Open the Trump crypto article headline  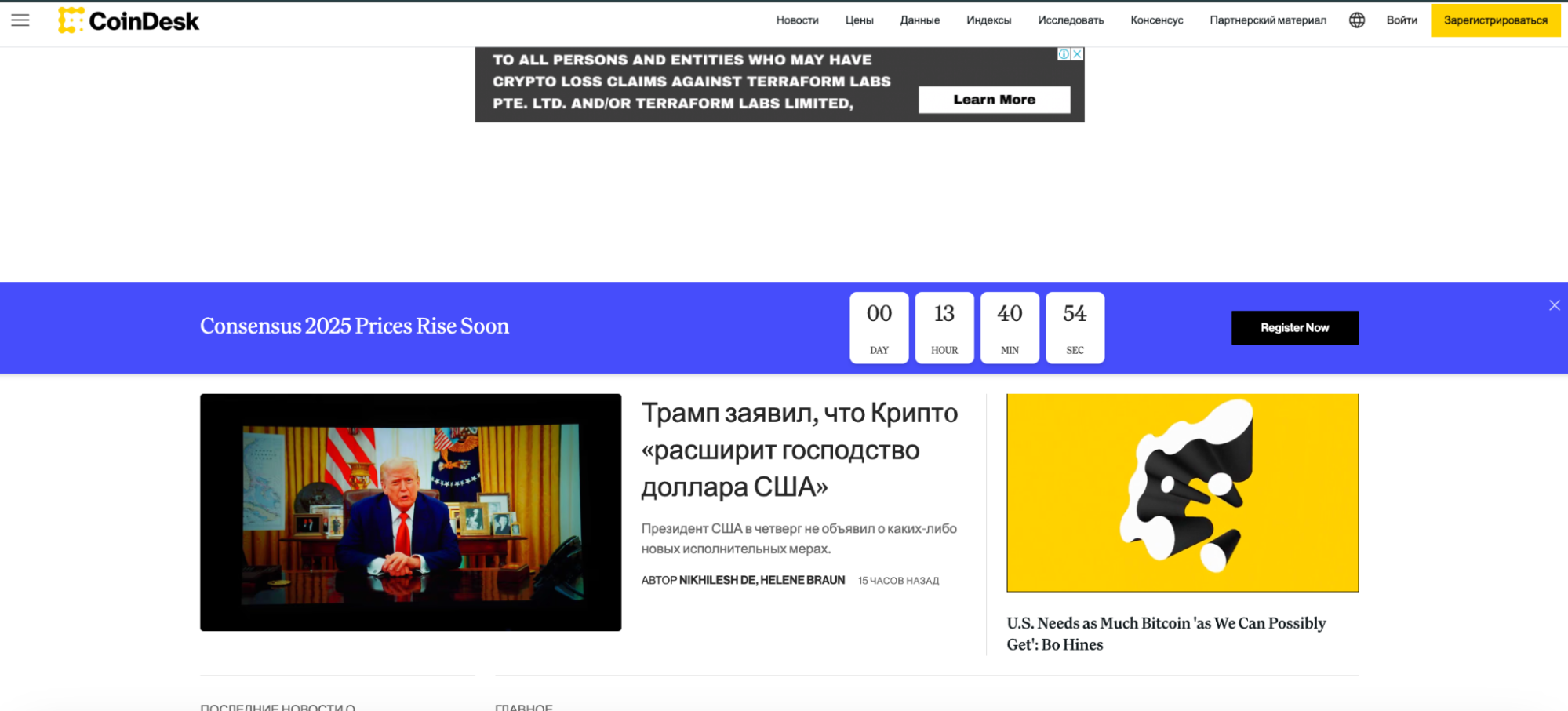[799, 450]
